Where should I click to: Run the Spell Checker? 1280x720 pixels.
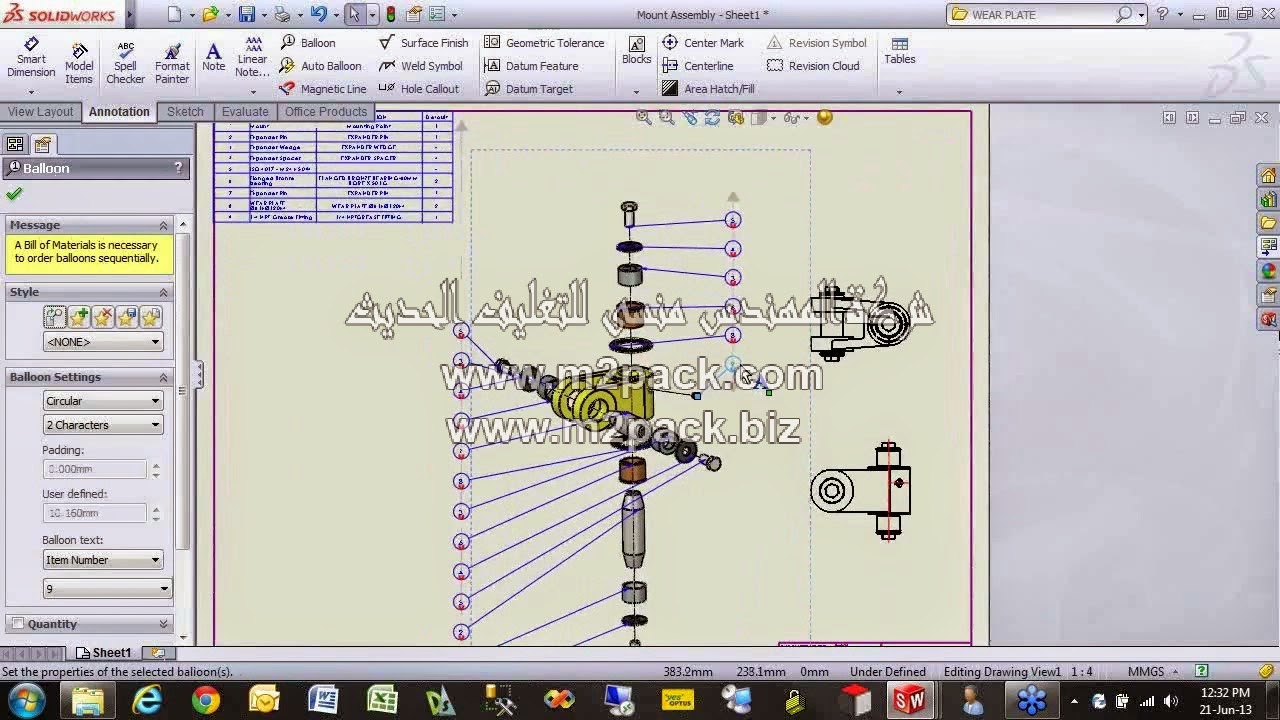tap(125, 63)
